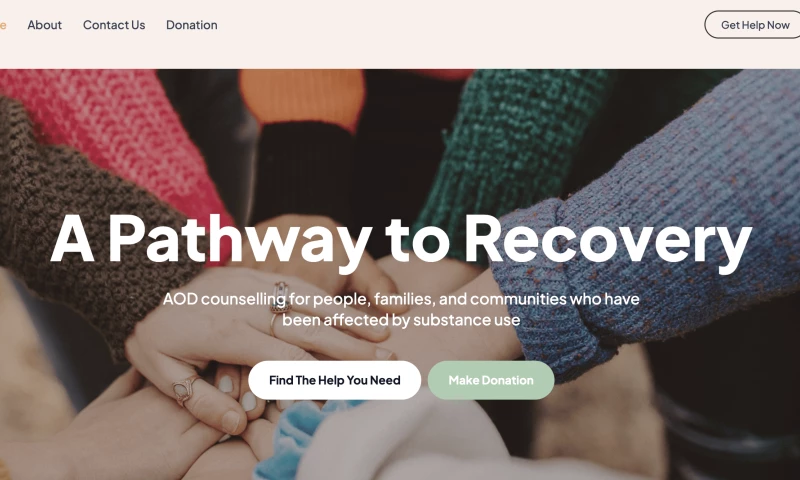Image resolution: width=800 pixels, height=480 pixels.
Task: Open the Donation nav link
Action: (x=192, y=24)
